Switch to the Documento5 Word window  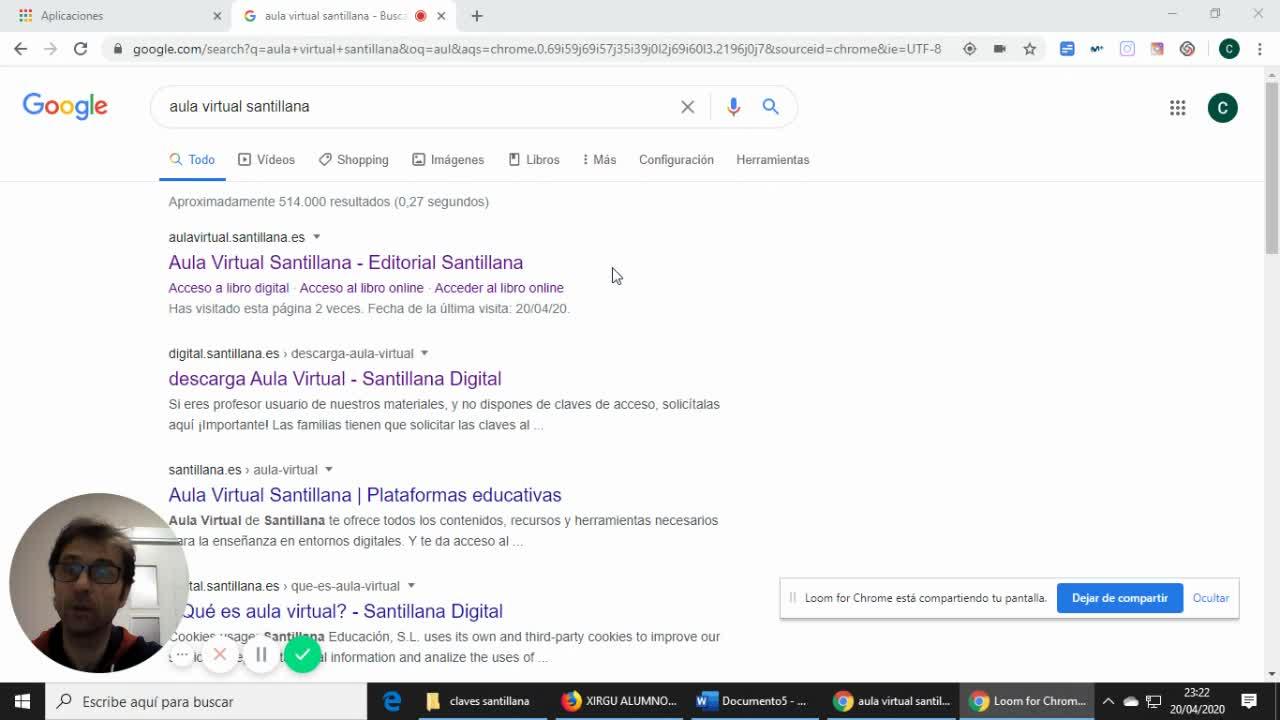tap(755, 701)
